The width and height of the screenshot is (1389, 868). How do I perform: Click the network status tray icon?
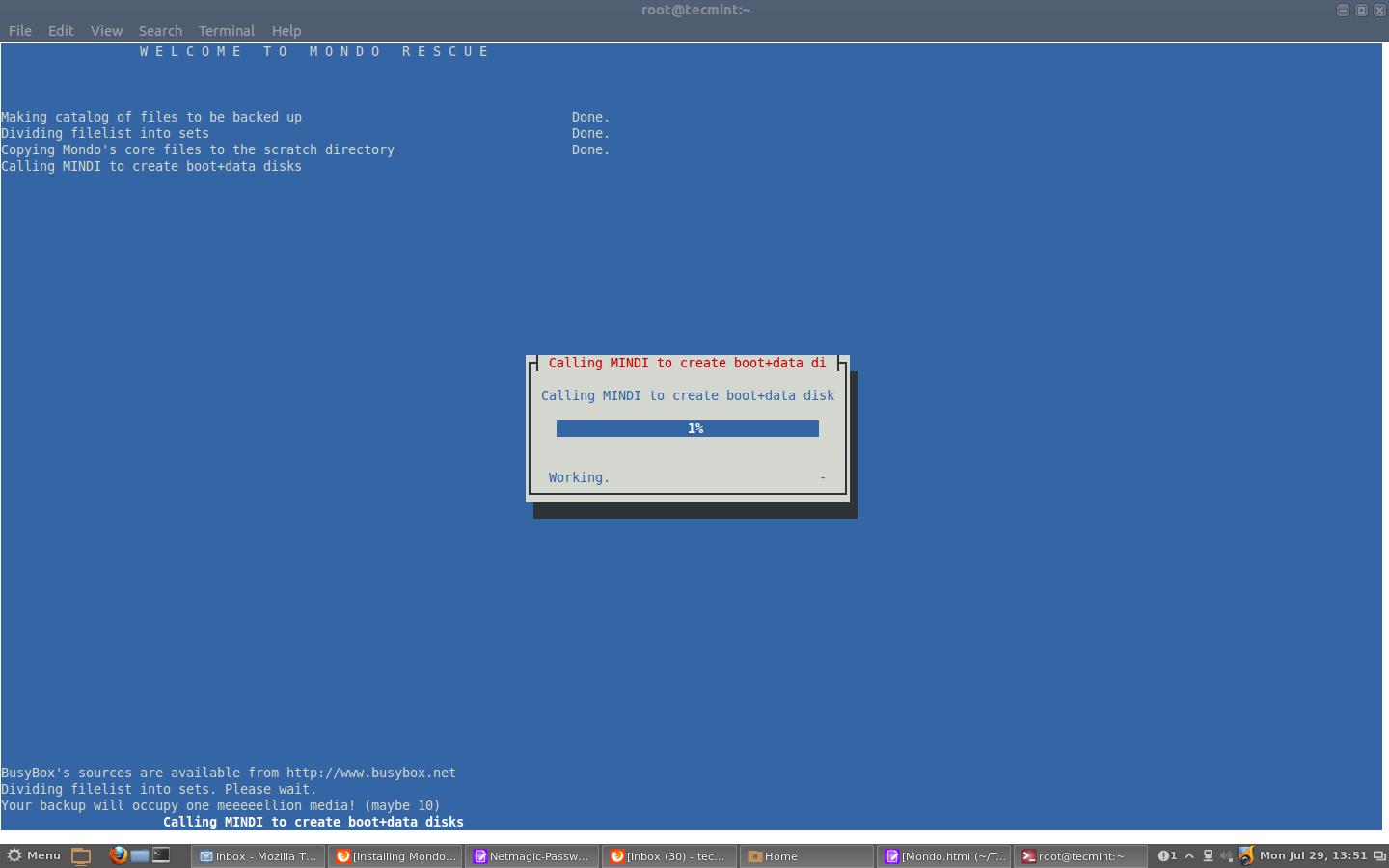coord(1208,855)
